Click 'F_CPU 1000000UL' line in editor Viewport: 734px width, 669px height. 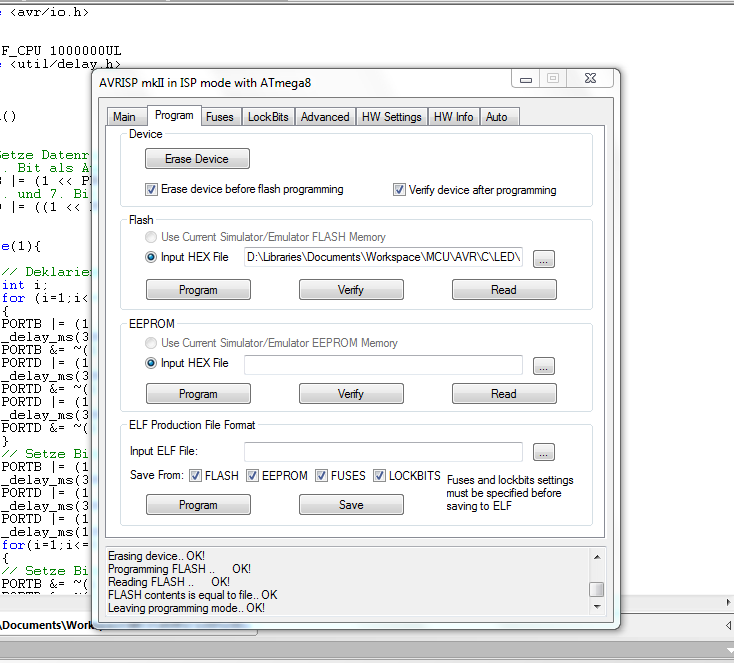pyautogui.click(x=61, y=51)
